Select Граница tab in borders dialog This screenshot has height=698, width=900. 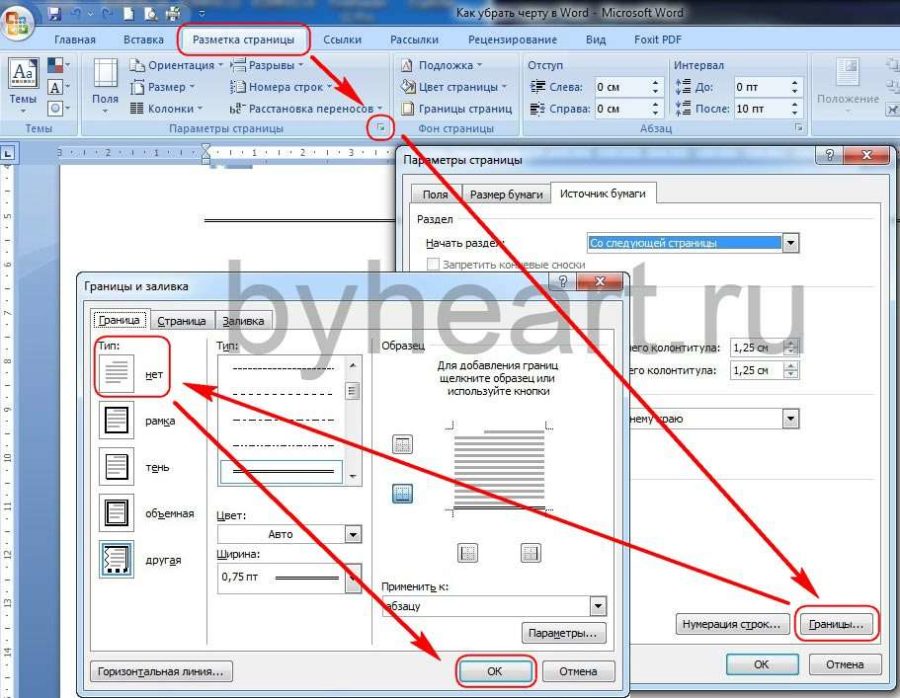[x=119, y=320]
